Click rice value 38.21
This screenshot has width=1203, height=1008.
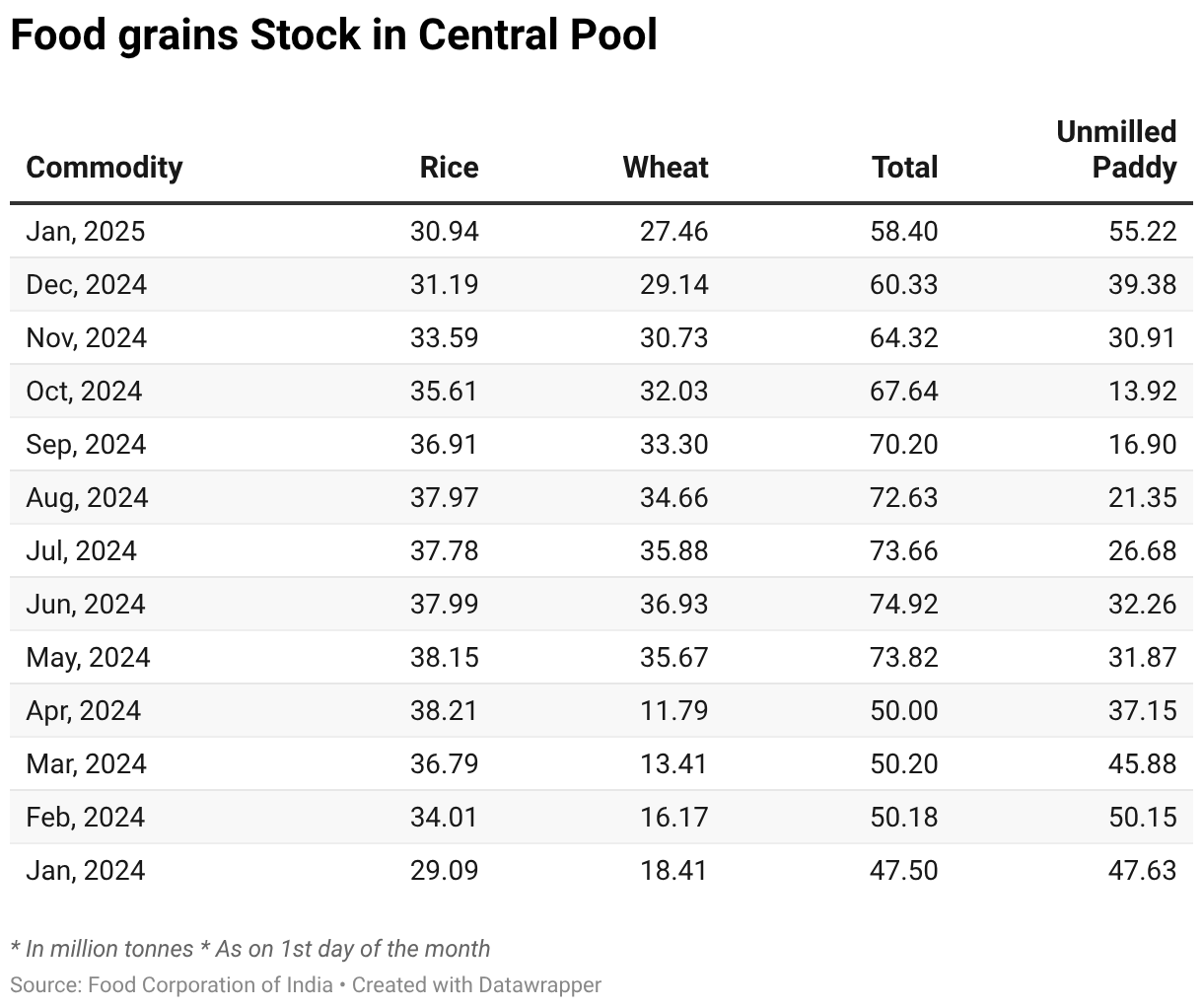(x=444, y=710)
